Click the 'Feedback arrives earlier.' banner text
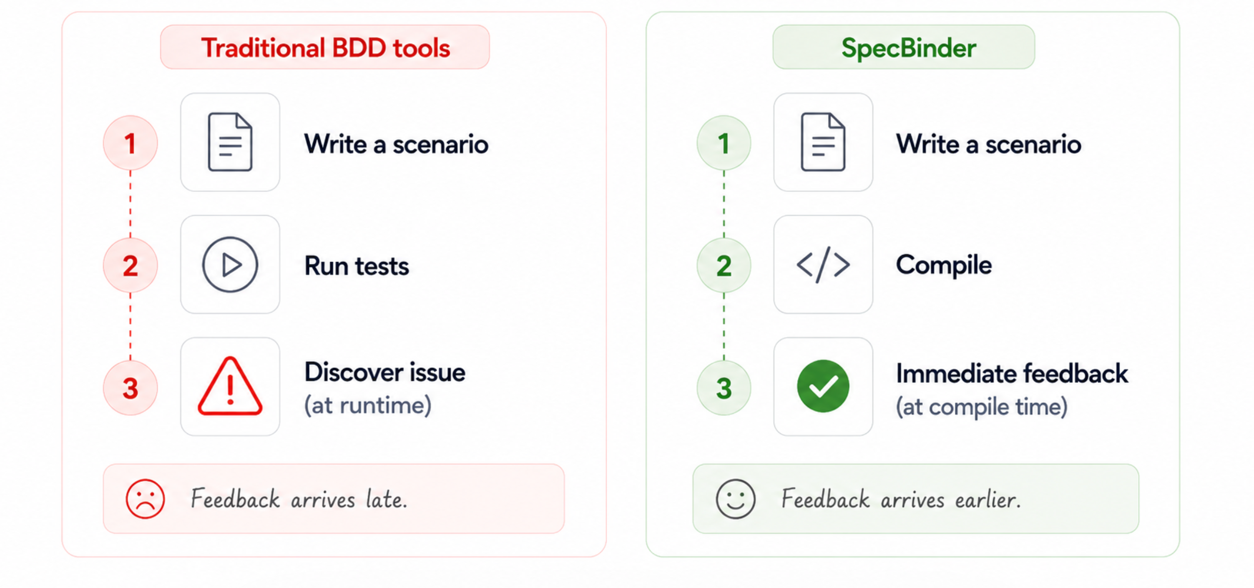The image size is (1254, 588). point(901,499)
